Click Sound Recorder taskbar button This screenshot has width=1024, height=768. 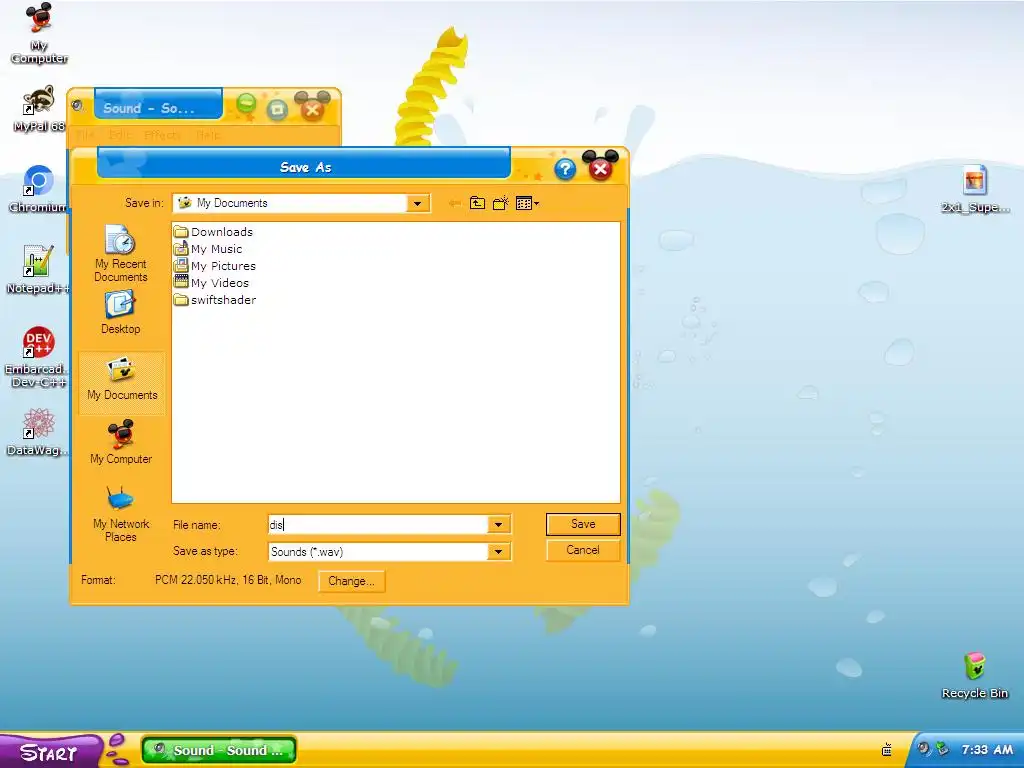click(x=219, y=750)
